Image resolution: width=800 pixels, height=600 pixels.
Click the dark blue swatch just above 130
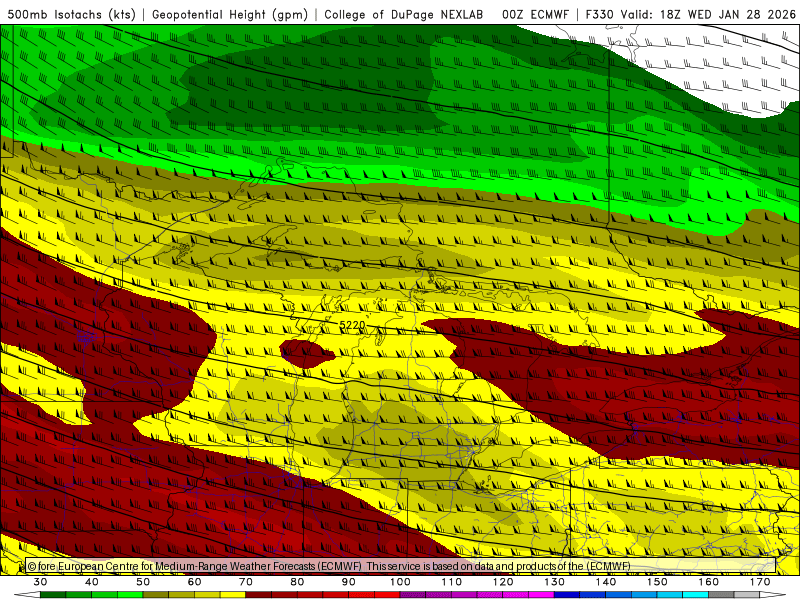(567, 595)
